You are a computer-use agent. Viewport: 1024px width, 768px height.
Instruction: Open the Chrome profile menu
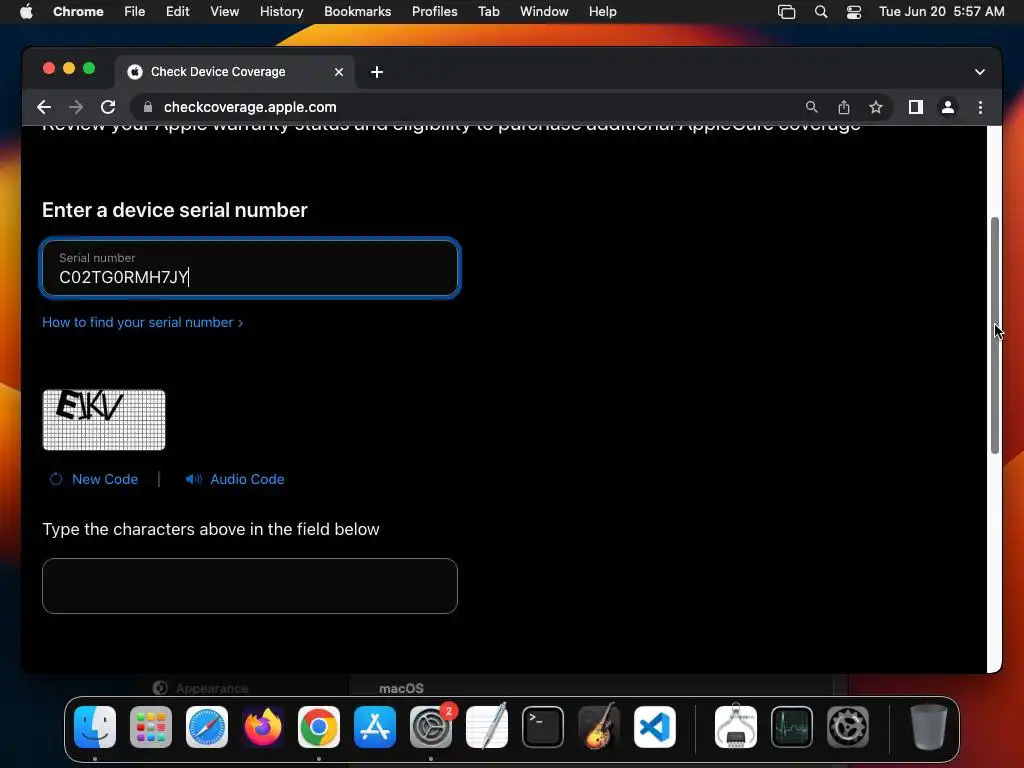pyautogui.click(x=948, y=107)
